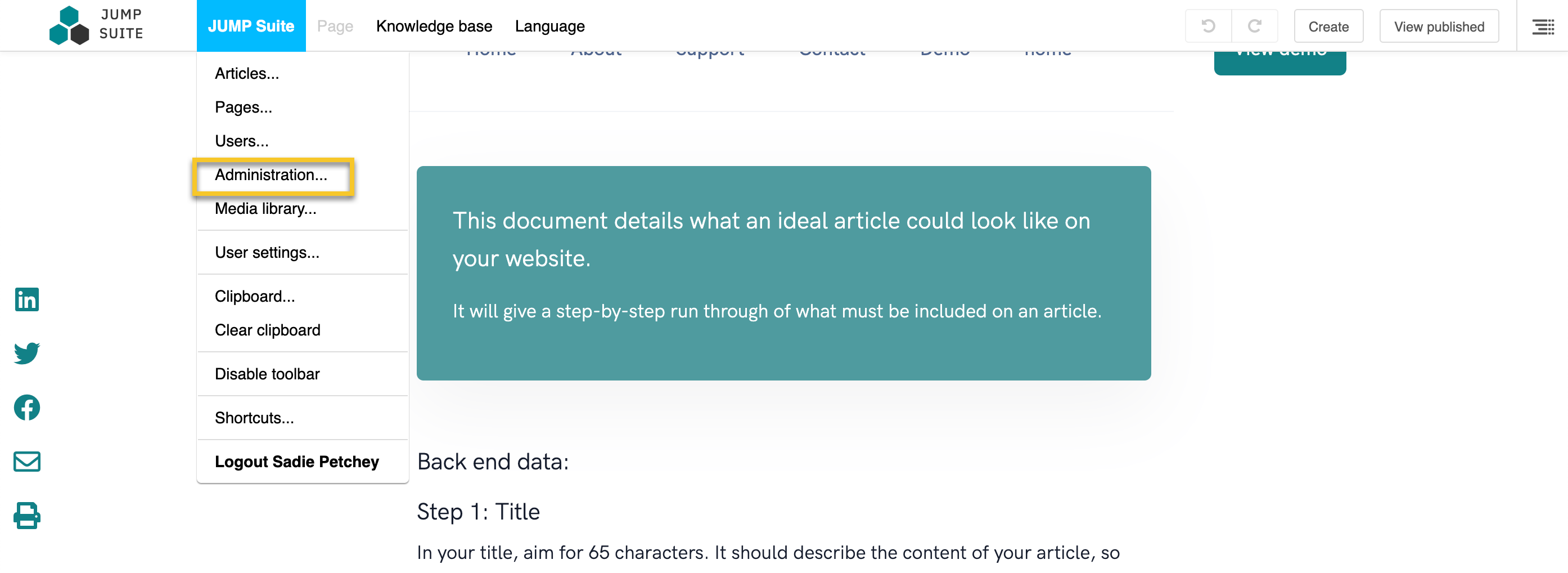Click the teal View demo button
Image resolution: width=1568 pixels, height=573 pixels.
pyautogui.click(x=1279, y=62)
